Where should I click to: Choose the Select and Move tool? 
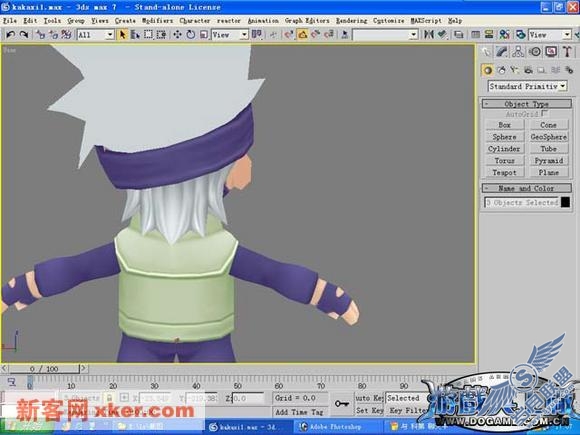[178, 34]
